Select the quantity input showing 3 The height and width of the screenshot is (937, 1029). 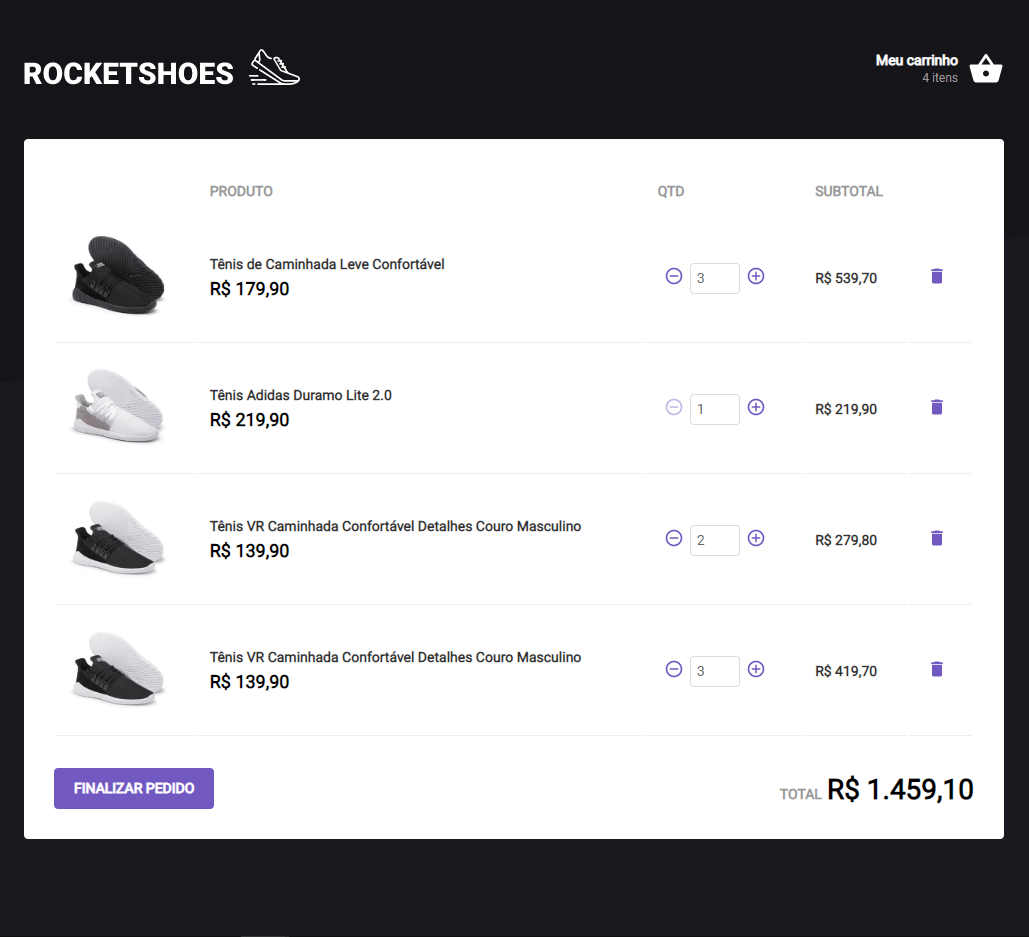click(714, 277)
